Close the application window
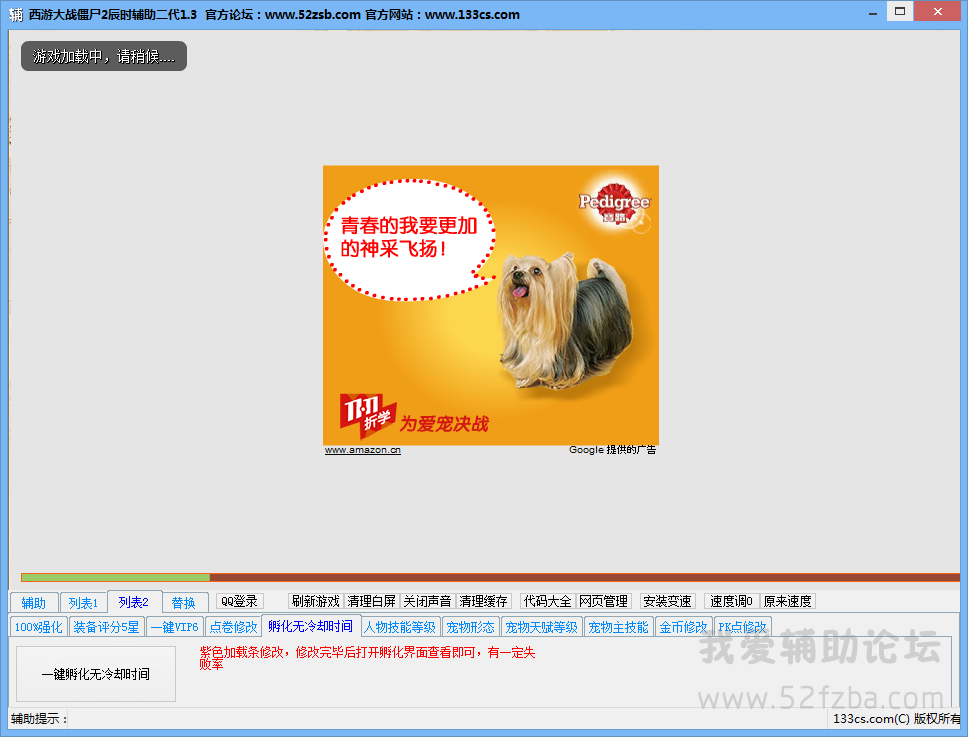The image size is (968, 737). click(x=937, y=12)
